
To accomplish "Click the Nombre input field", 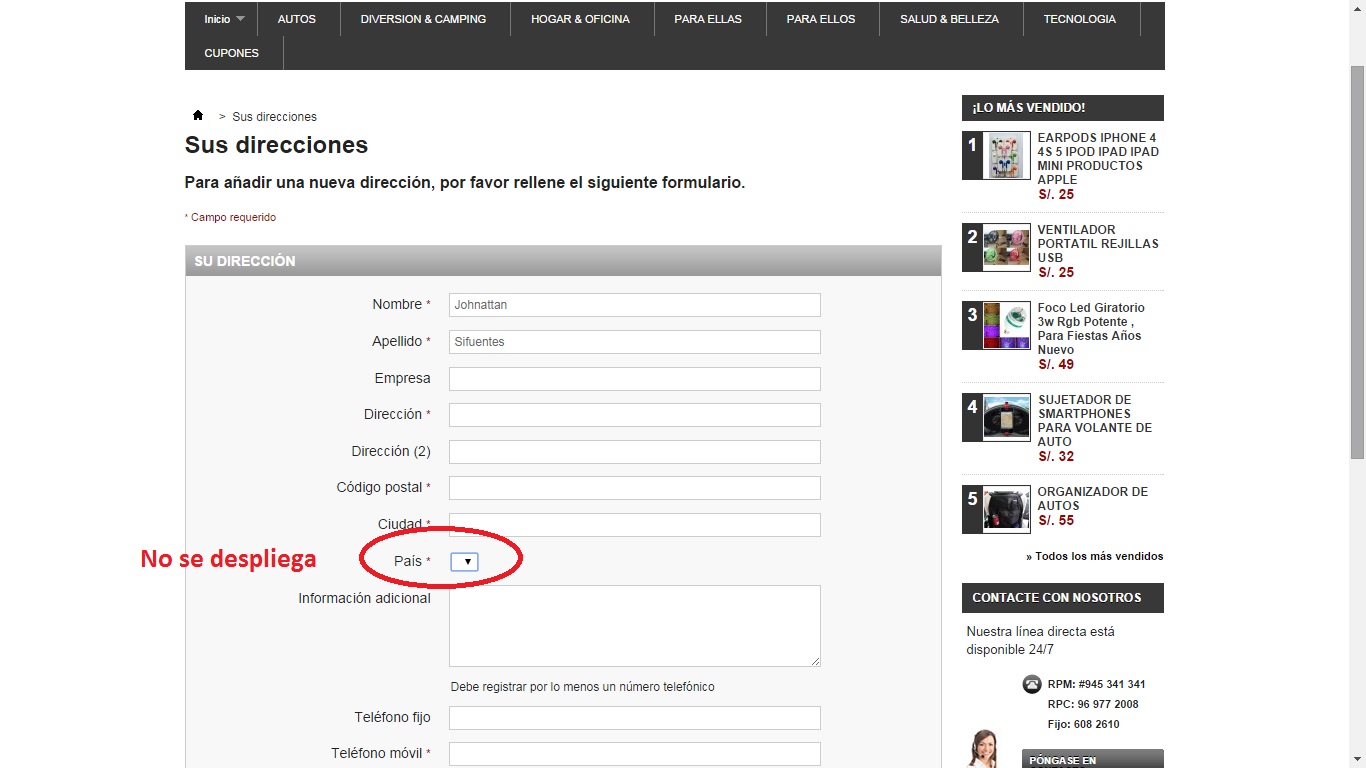I will click(635, 305).
